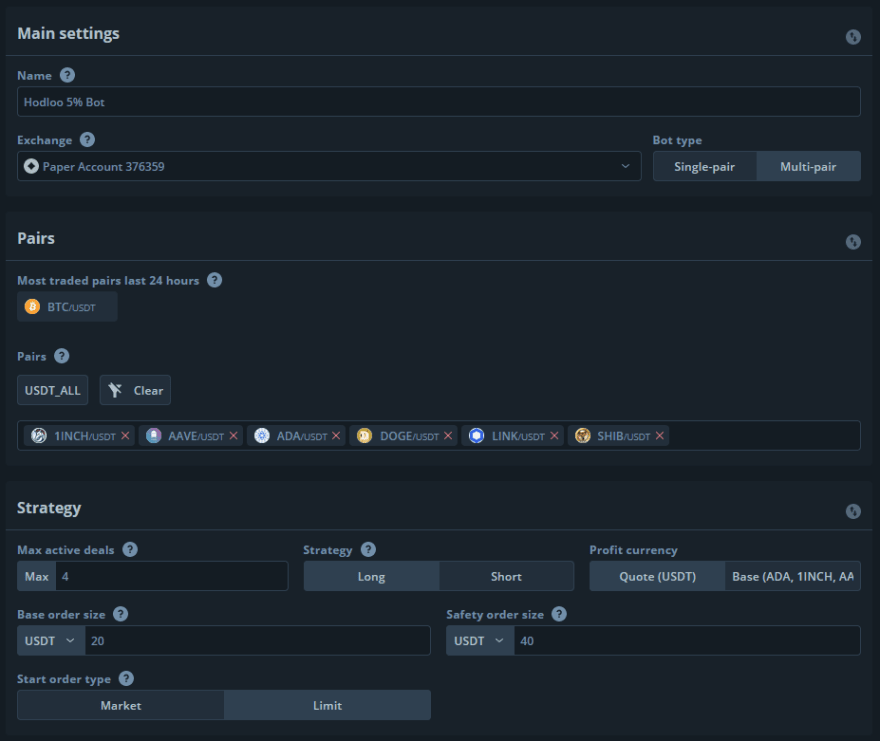
Task: Click the DOGE coin icon
Action: (364, 436)
